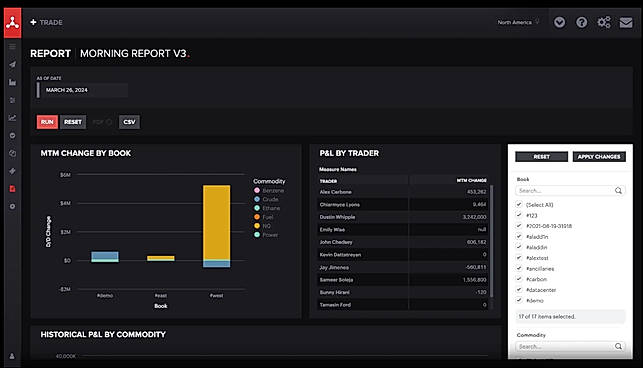Viewport: 643px width, 368px height.
Task: Select the Tamasin Ford trader row
Action: 403,305
